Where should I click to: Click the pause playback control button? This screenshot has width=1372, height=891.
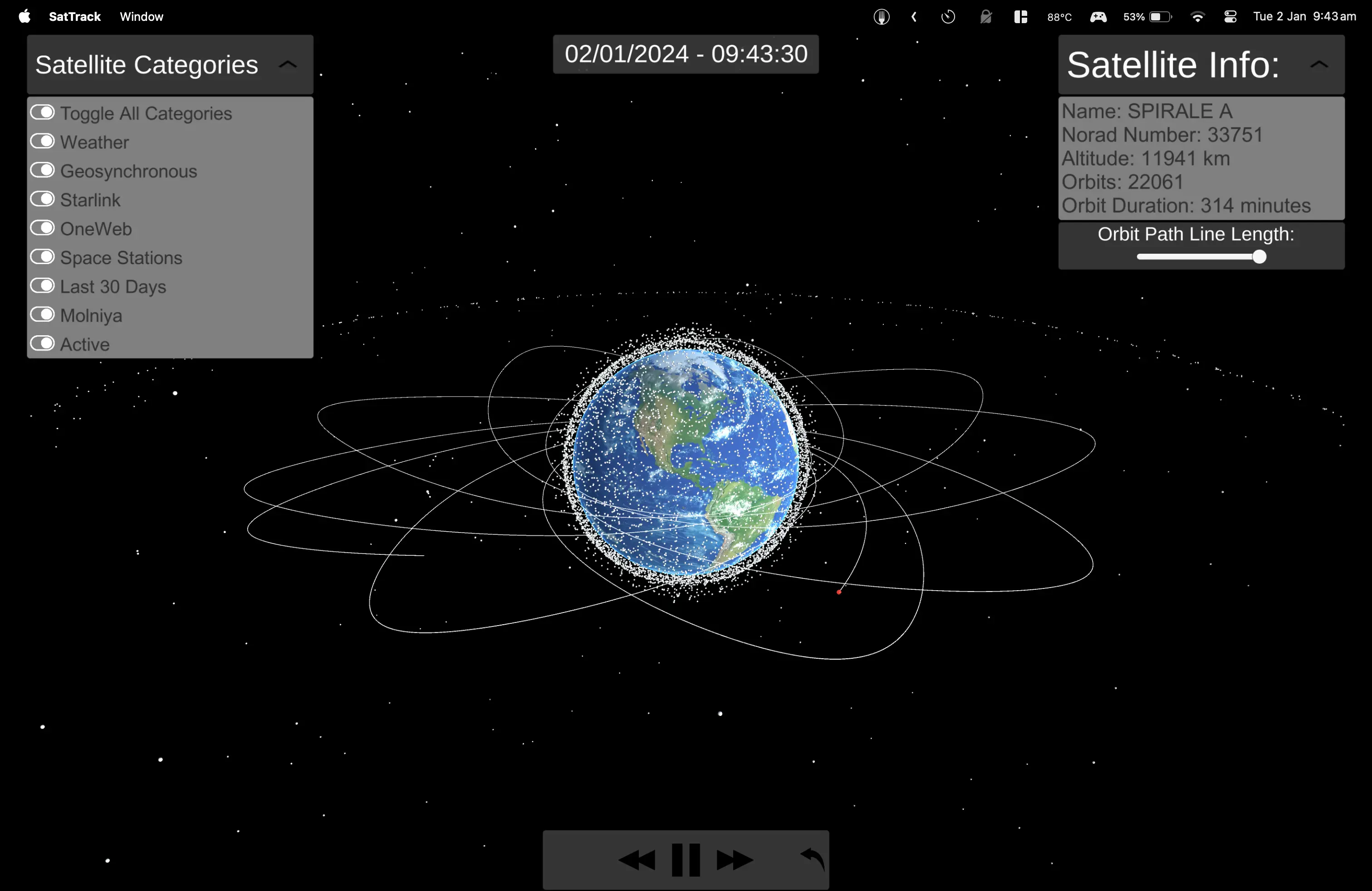(x=687, y=858)
